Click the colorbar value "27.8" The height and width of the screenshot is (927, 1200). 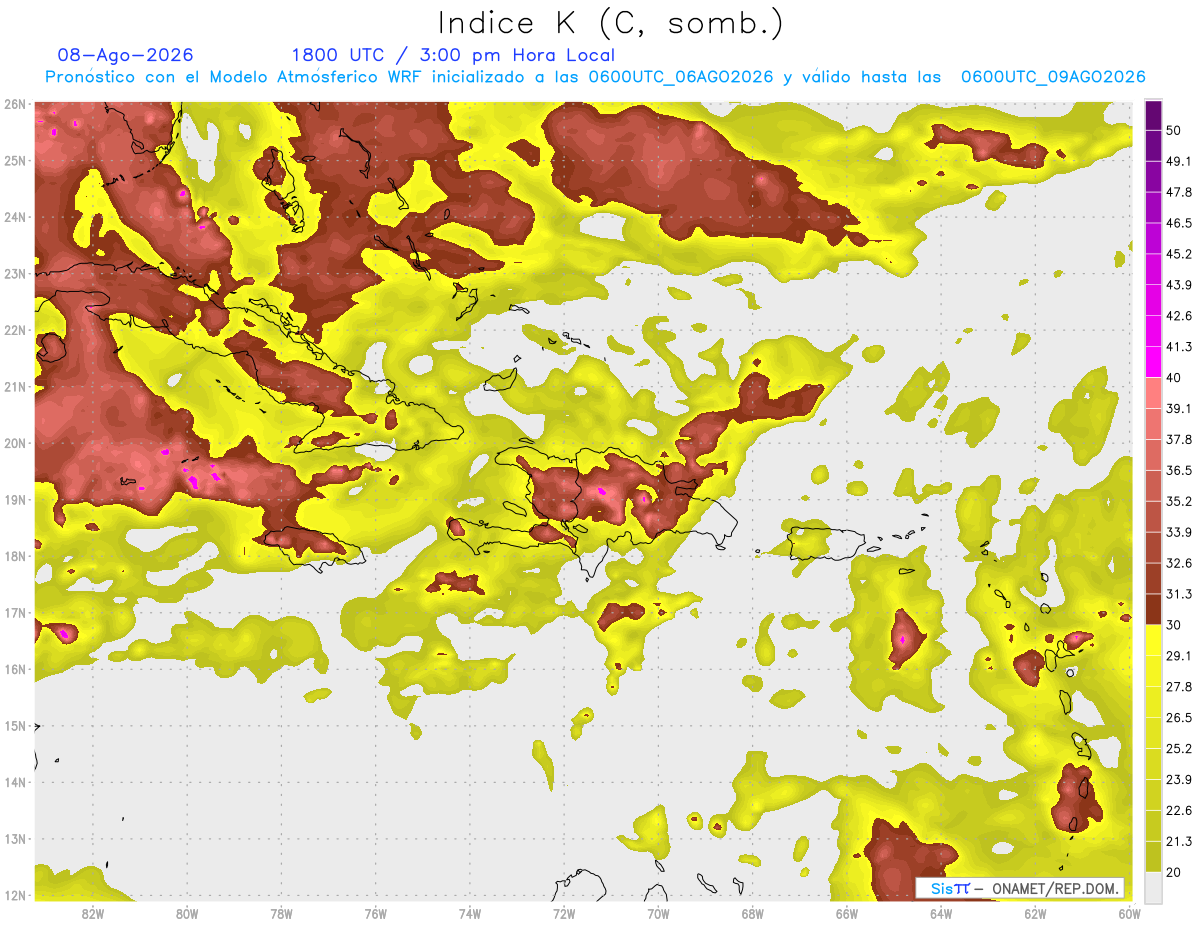[x=1179, y=686]
